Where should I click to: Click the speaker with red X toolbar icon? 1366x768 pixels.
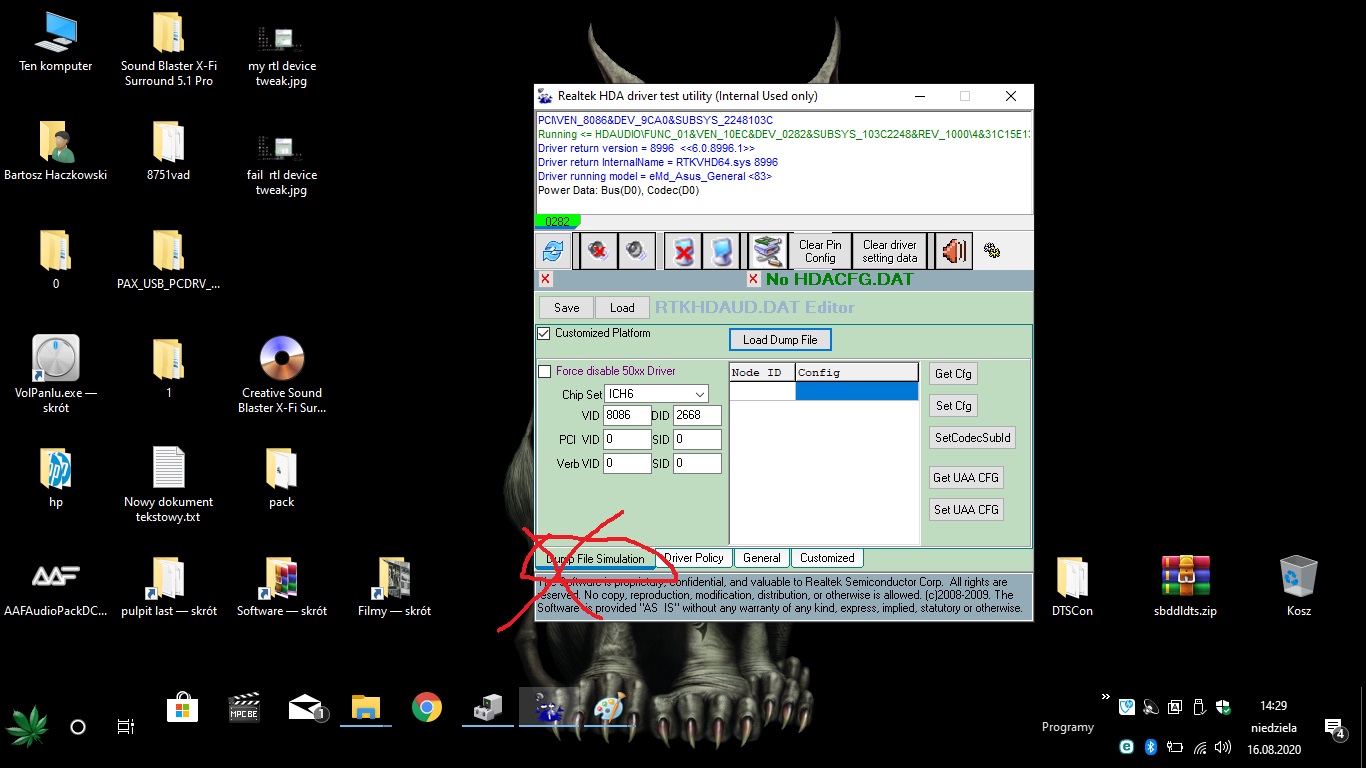coord(599,251)
